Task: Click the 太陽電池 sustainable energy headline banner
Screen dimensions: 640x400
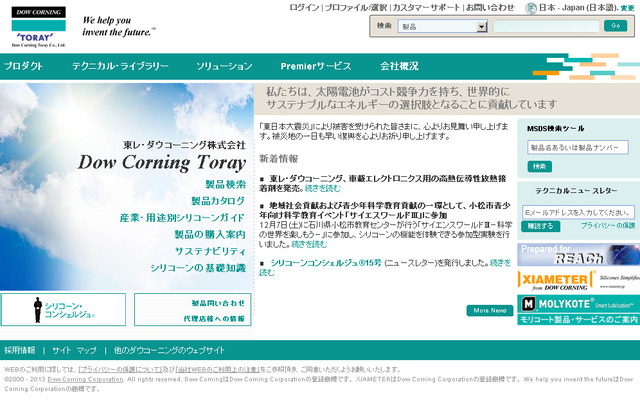Action: [x=447, y=98]
